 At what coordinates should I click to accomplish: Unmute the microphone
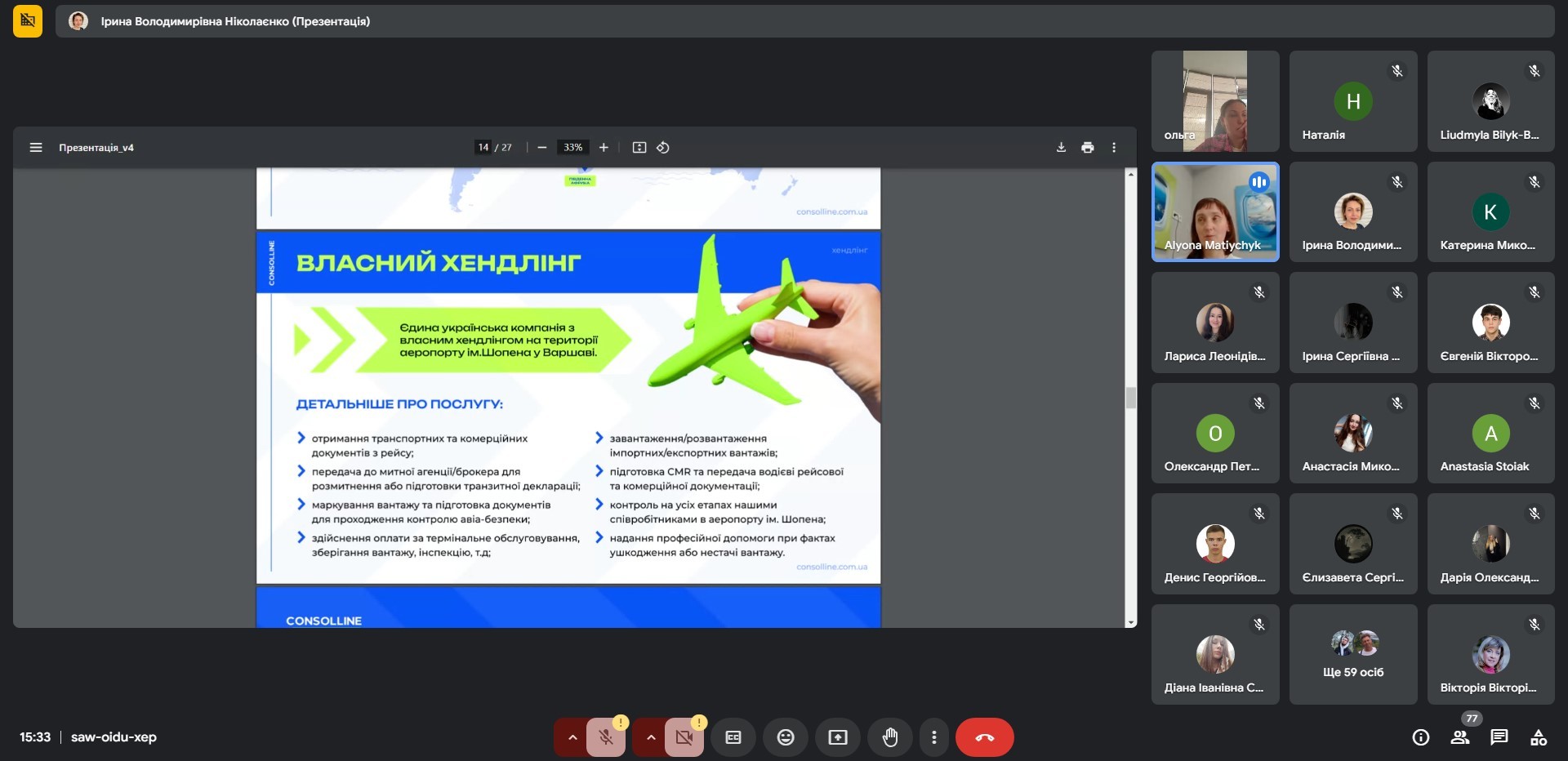click(606, 737)
